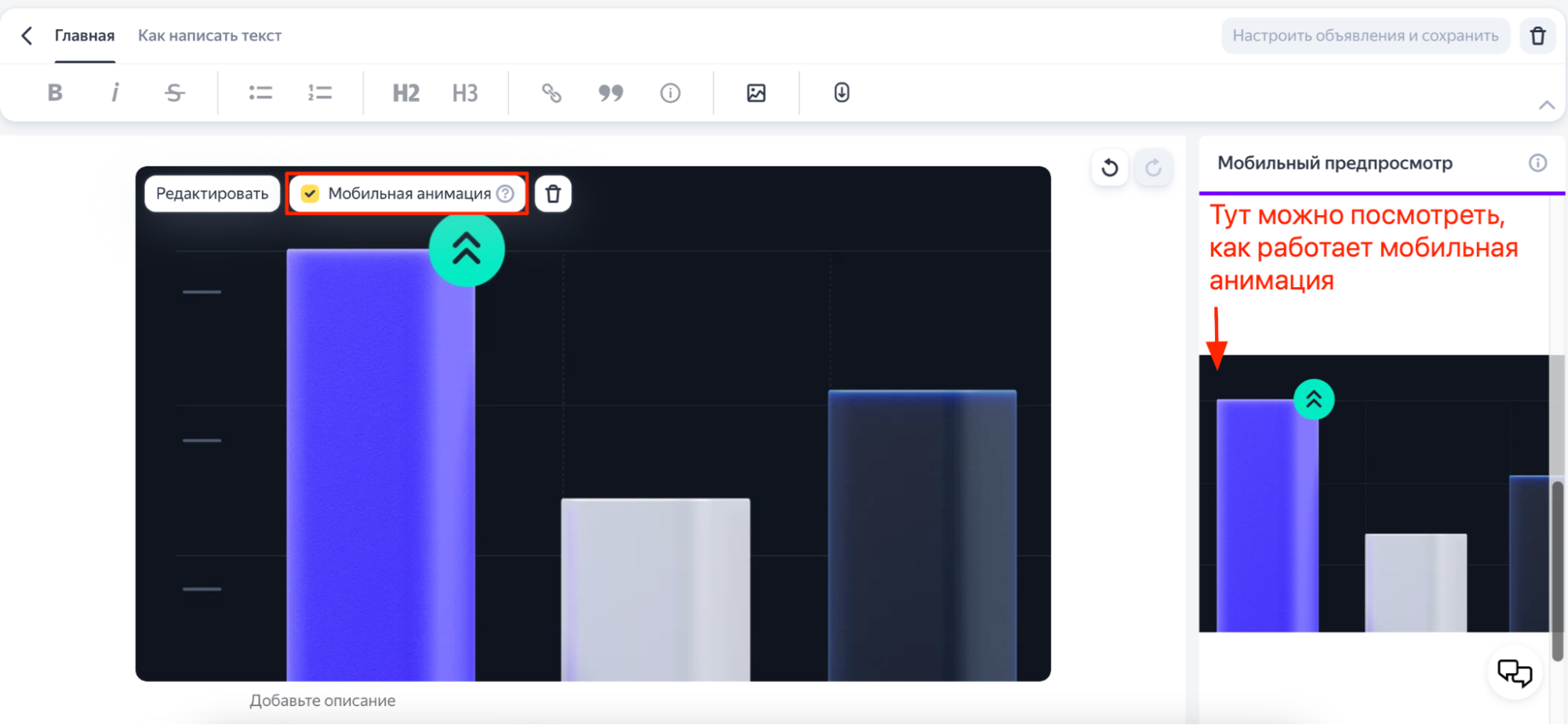This screenshot has height=725, width=1568.
Task: Switch to the Главная tab
Action: click(x=85, y=35)
